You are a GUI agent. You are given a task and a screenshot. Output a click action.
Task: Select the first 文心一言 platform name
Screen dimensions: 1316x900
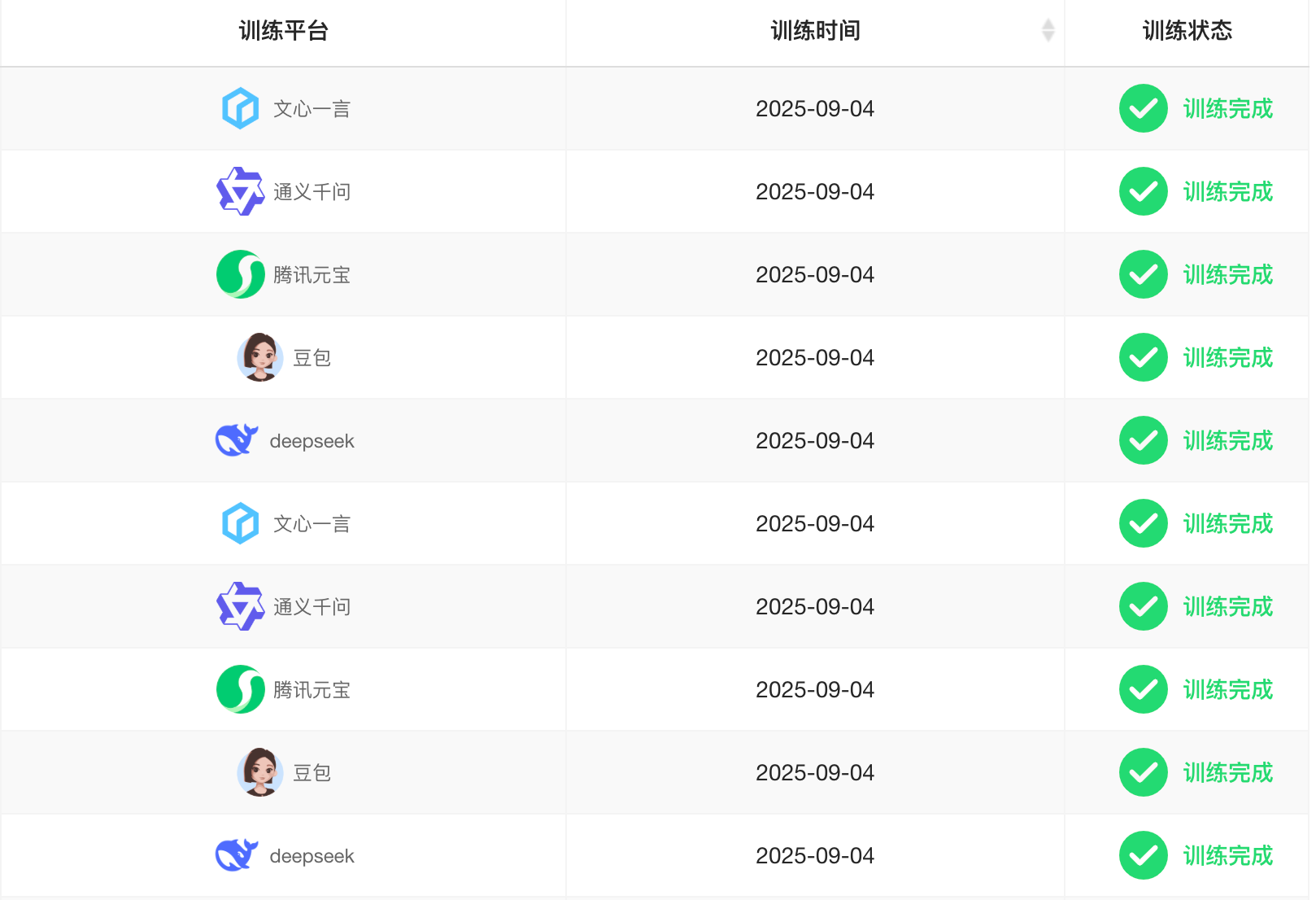point(312,109)
